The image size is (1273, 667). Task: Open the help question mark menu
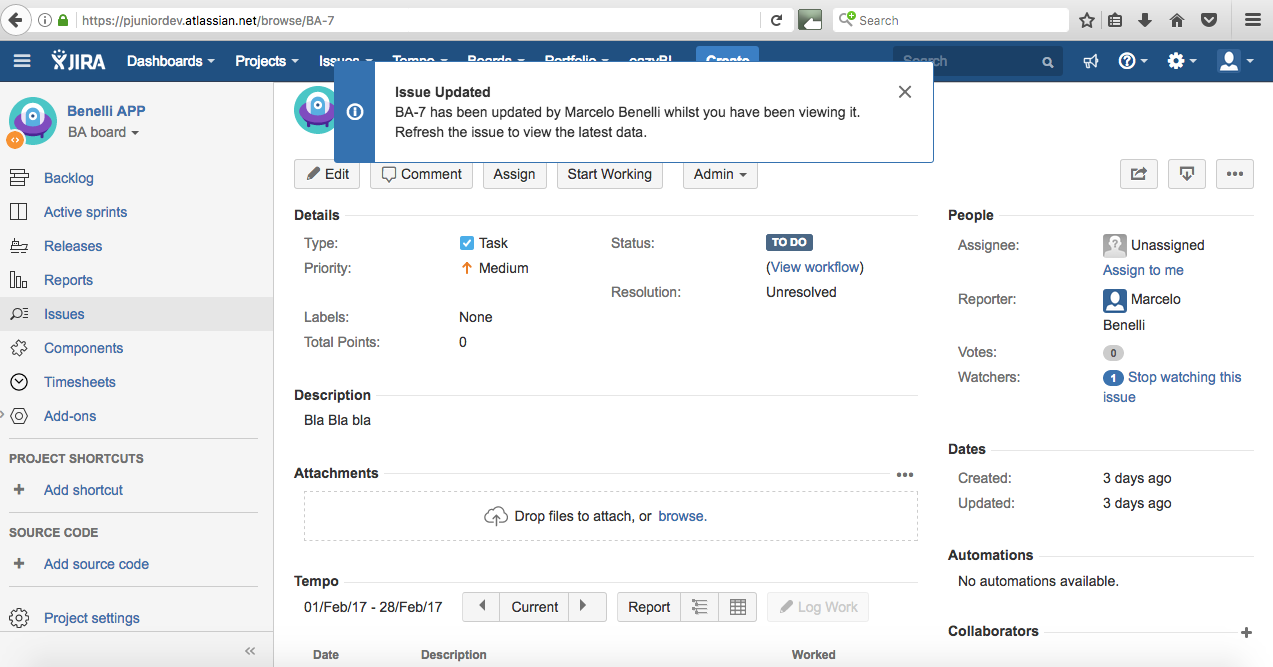tap(1132, 61)
